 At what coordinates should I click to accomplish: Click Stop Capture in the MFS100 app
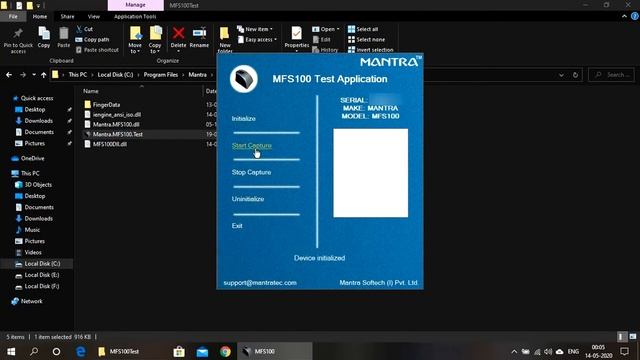tap(251, 172)
